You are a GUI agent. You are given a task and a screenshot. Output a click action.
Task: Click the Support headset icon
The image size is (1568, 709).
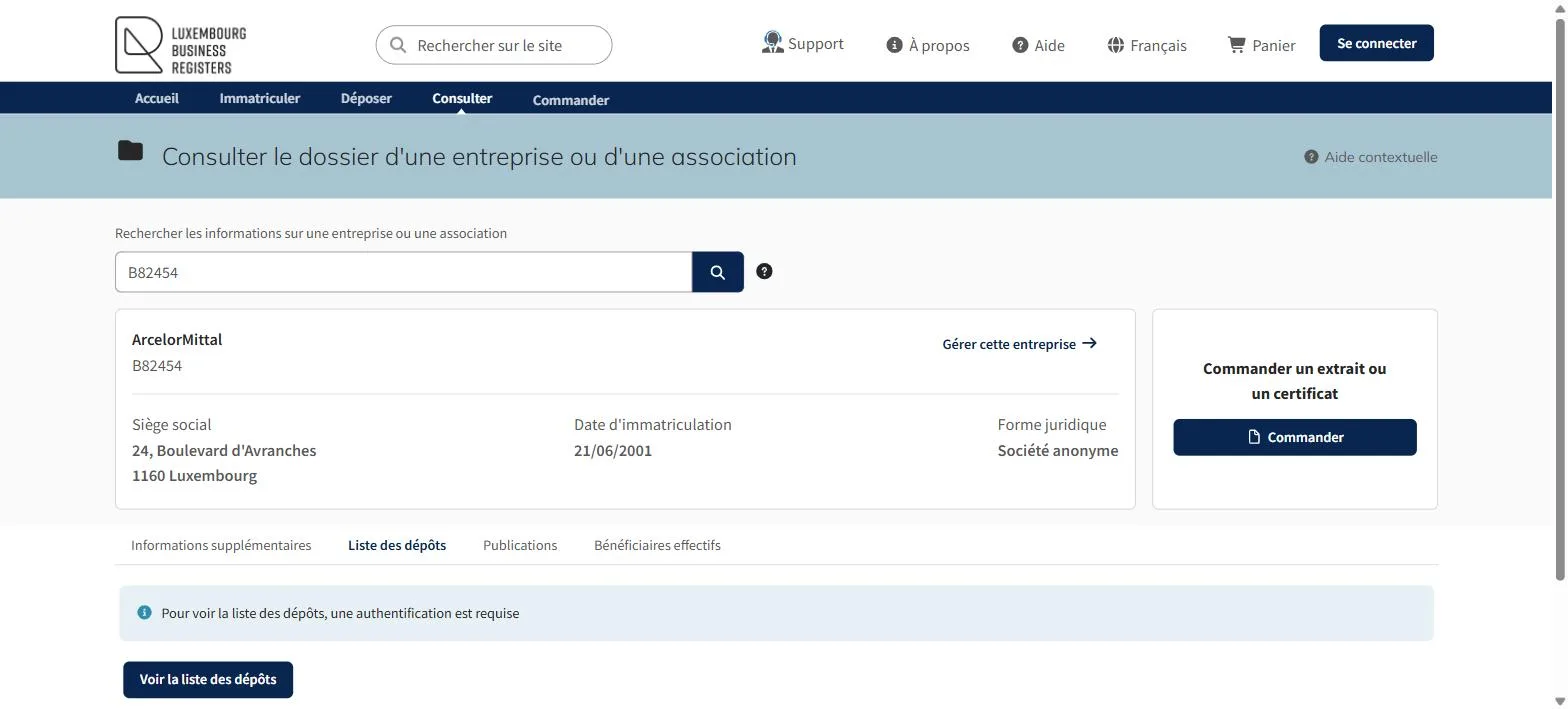[772, 42]
